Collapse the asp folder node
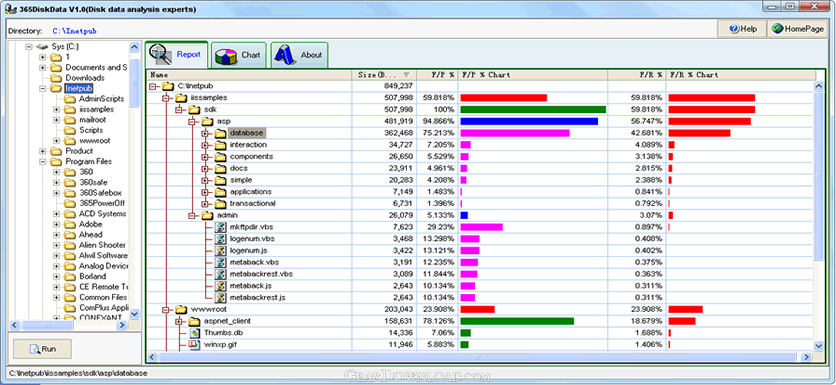 pos(192,122)
